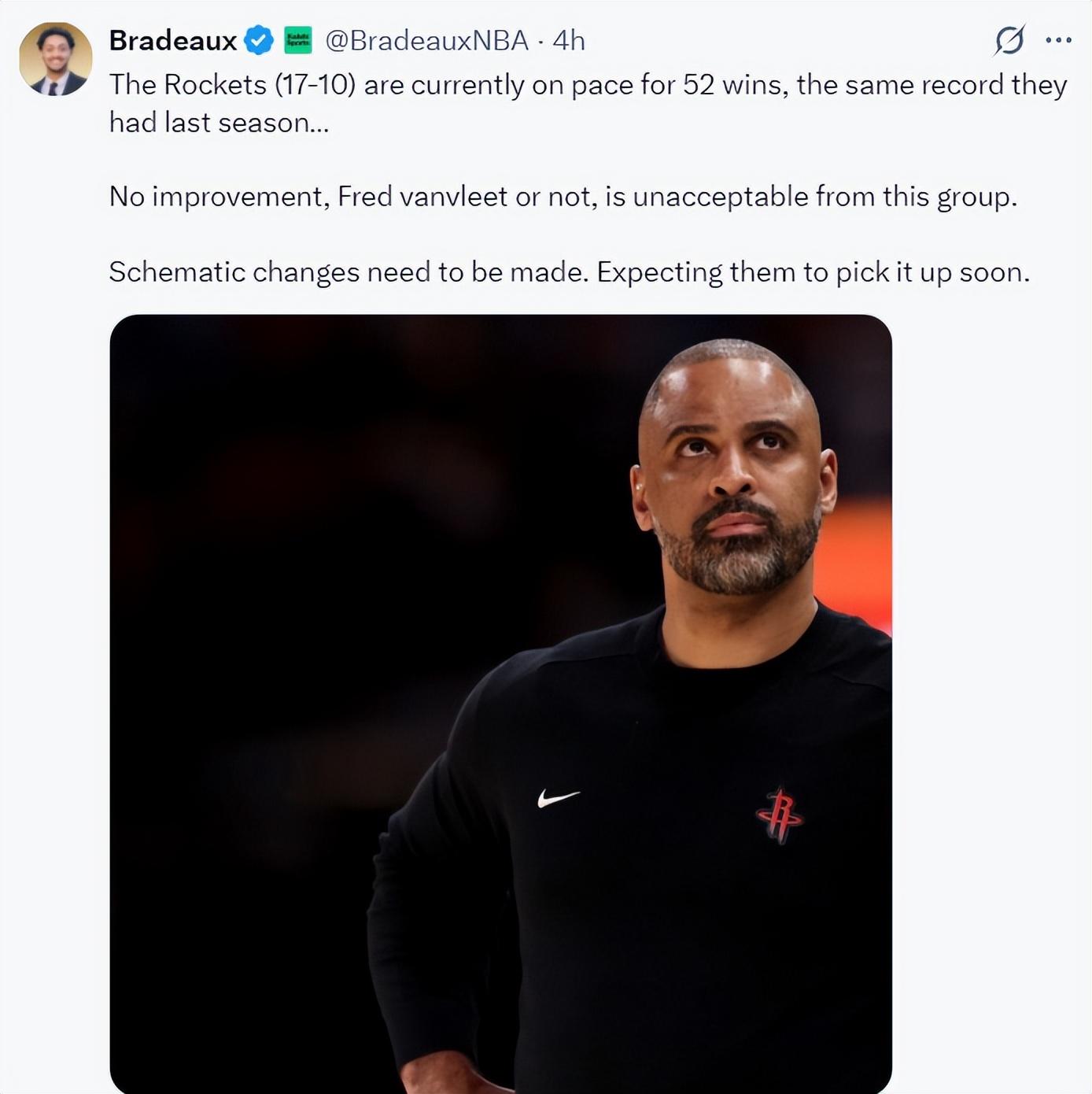This screenshot has height=1094, width=1092.
Task: Open the Grok explain-post icon
Action: (1009, 40)
